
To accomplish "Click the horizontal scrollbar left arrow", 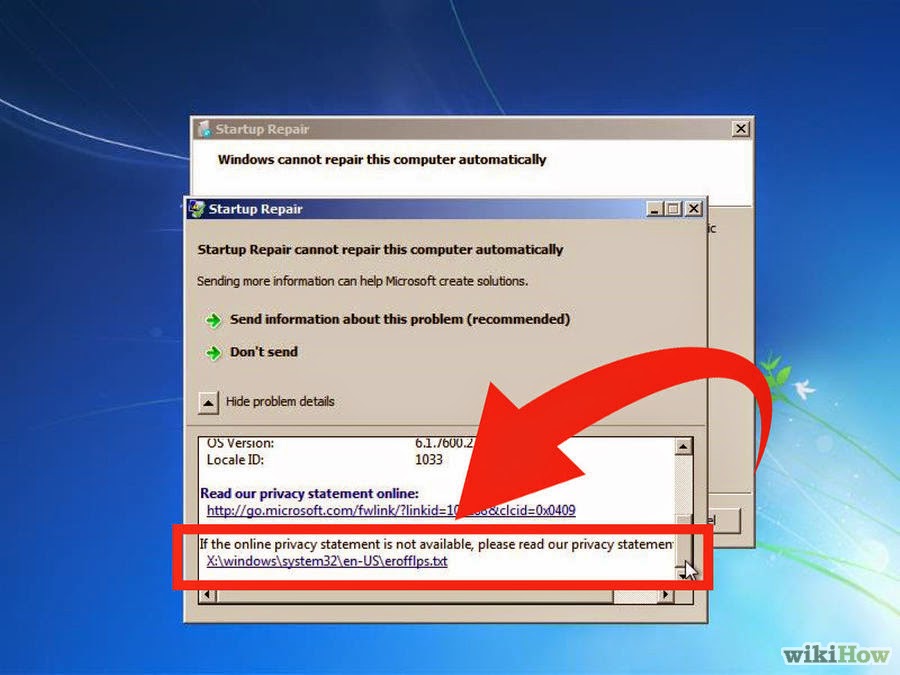I will pyautogui.click(x=207, y=595).
